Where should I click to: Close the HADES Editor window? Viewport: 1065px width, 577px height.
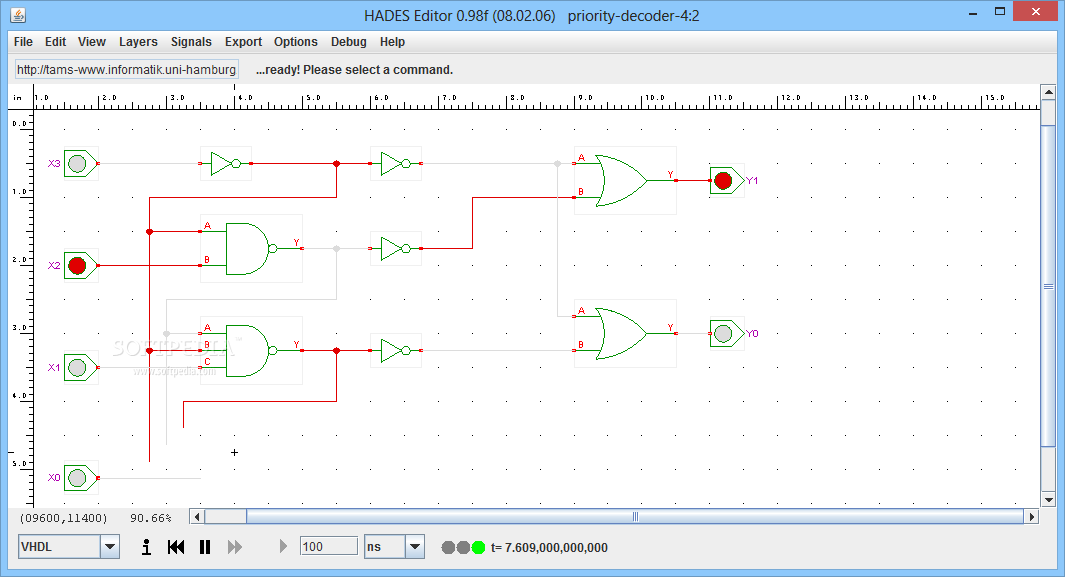(x=1036, y=12)
